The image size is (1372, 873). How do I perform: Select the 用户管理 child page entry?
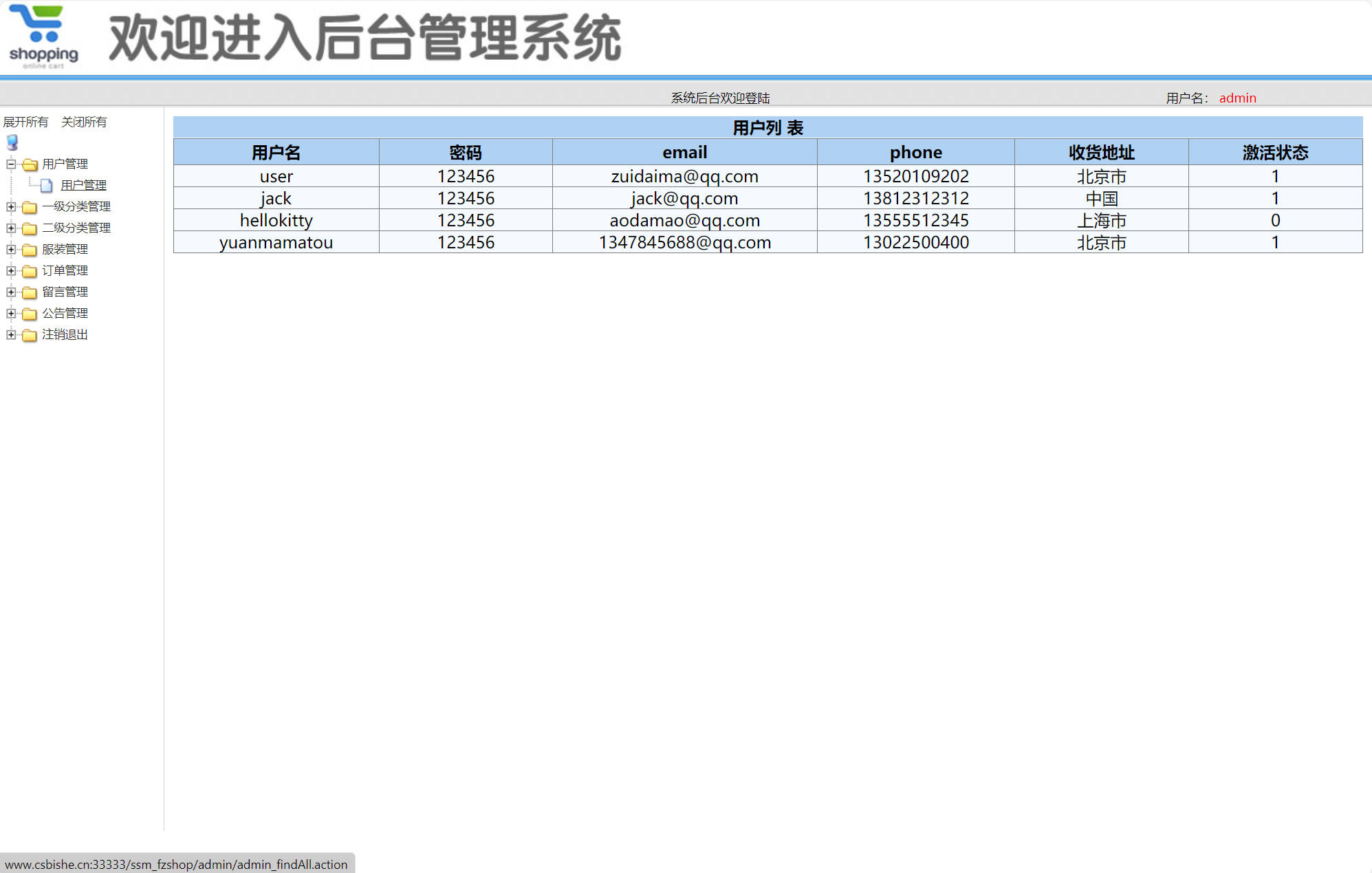pyautogui.click(x=83, y=185)
